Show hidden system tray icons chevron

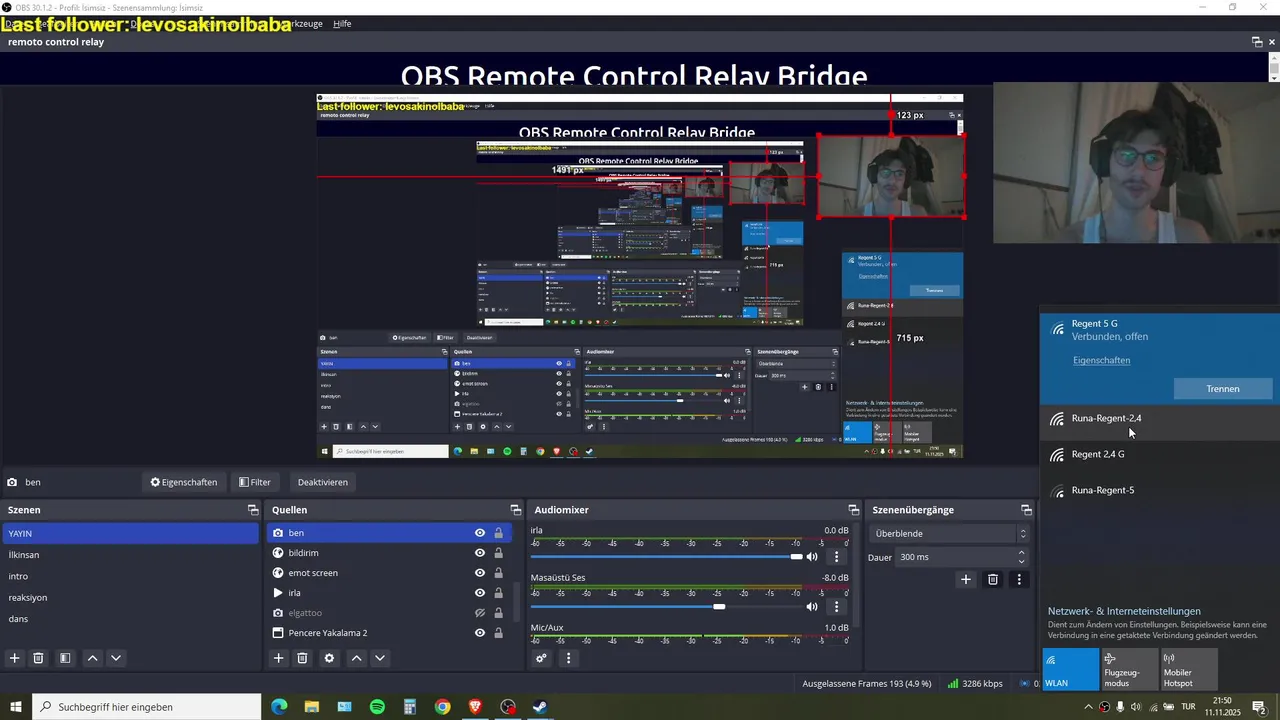click(1088, 707)
